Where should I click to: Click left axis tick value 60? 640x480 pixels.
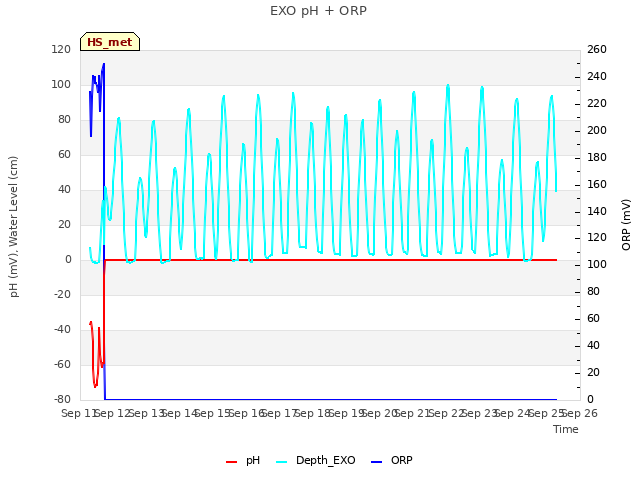[x=64, y=154]
